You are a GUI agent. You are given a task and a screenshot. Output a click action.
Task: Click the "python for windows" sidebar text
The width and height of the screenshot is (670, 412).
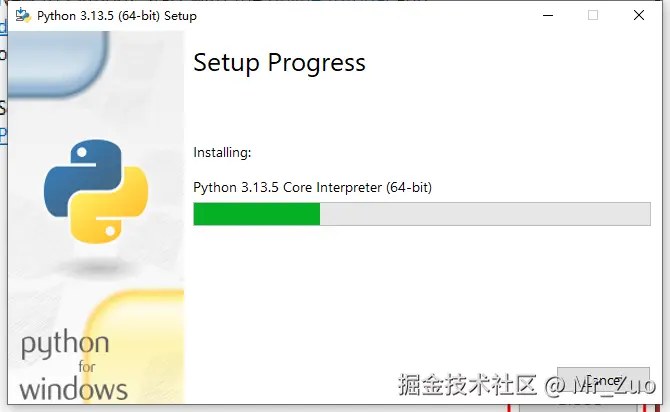[x=73, y=366]
